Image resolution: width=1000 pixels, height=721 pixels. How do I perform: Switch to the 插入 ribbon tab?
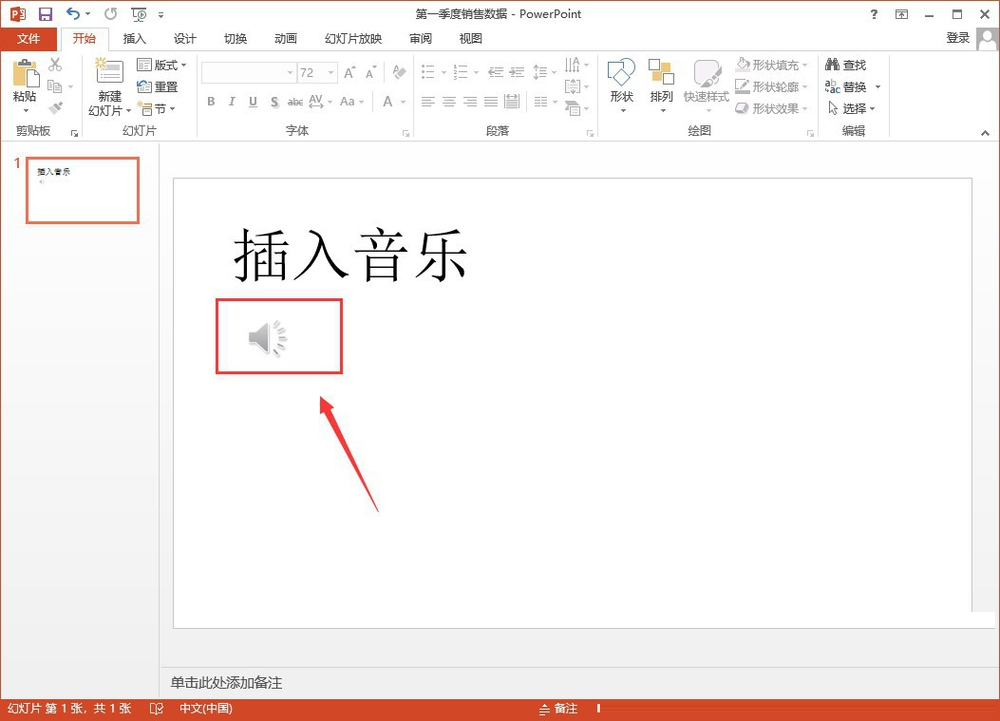[x=134, y=39]
